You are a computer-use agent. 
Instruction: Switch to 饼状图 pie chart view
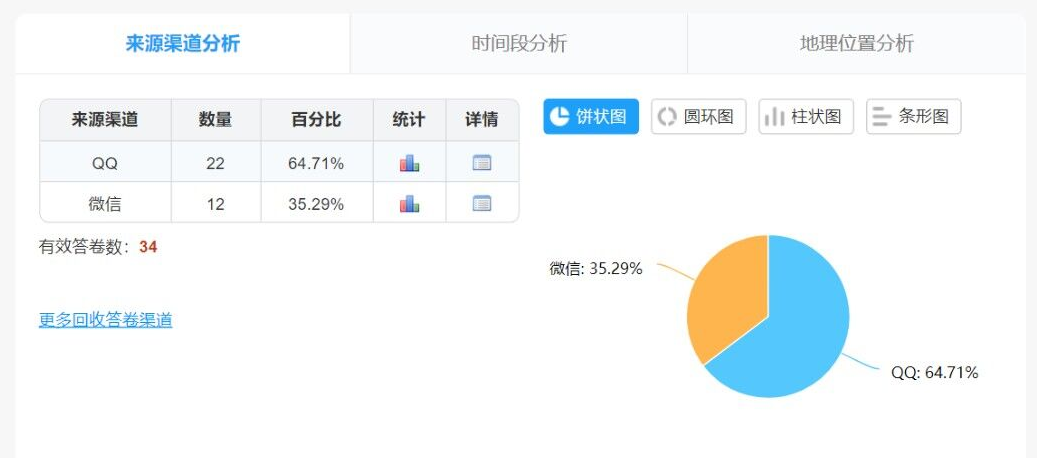tap(591, 117)
